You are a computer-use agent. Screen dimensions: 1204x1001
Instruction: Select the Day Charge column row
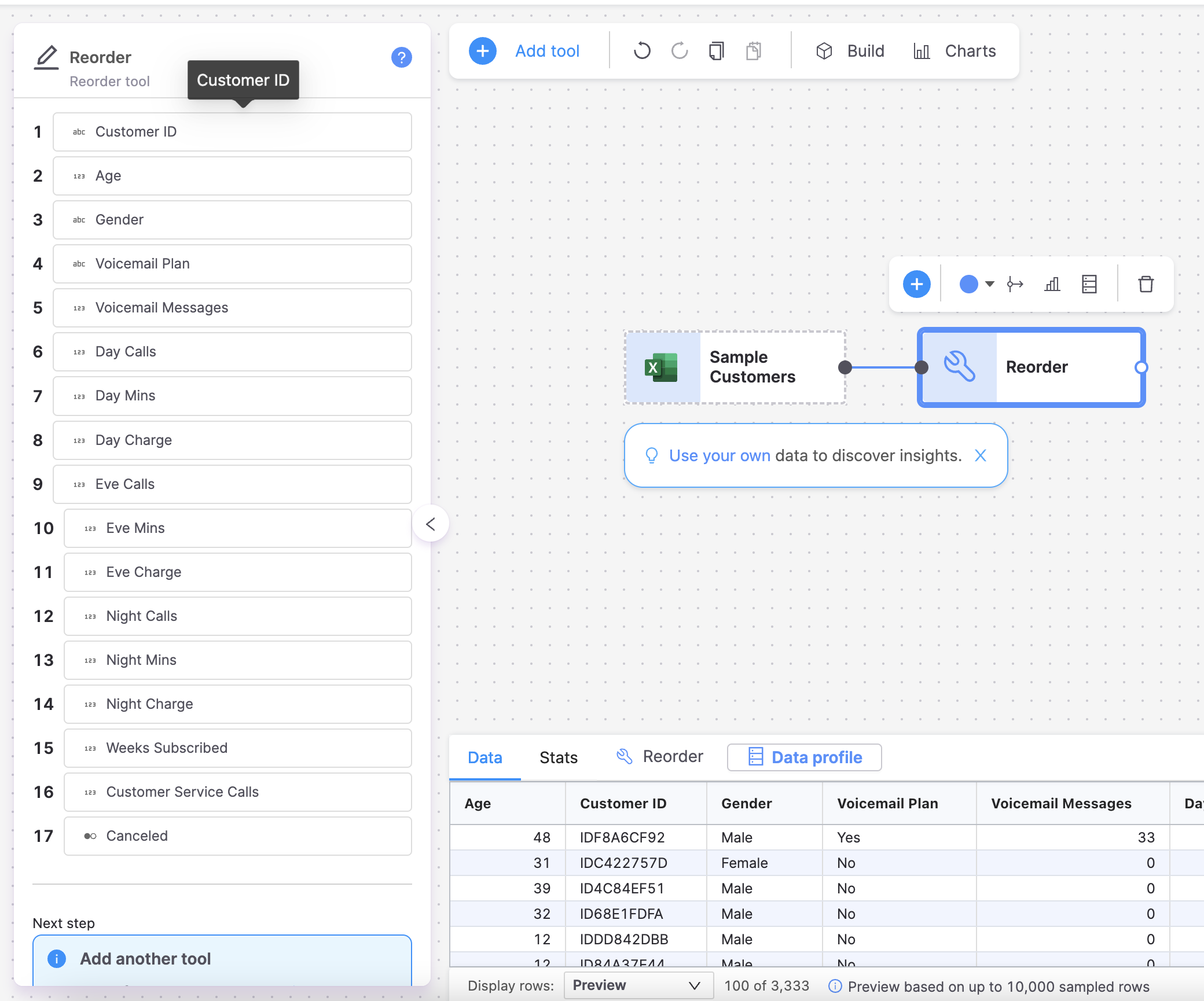(232, 440)
